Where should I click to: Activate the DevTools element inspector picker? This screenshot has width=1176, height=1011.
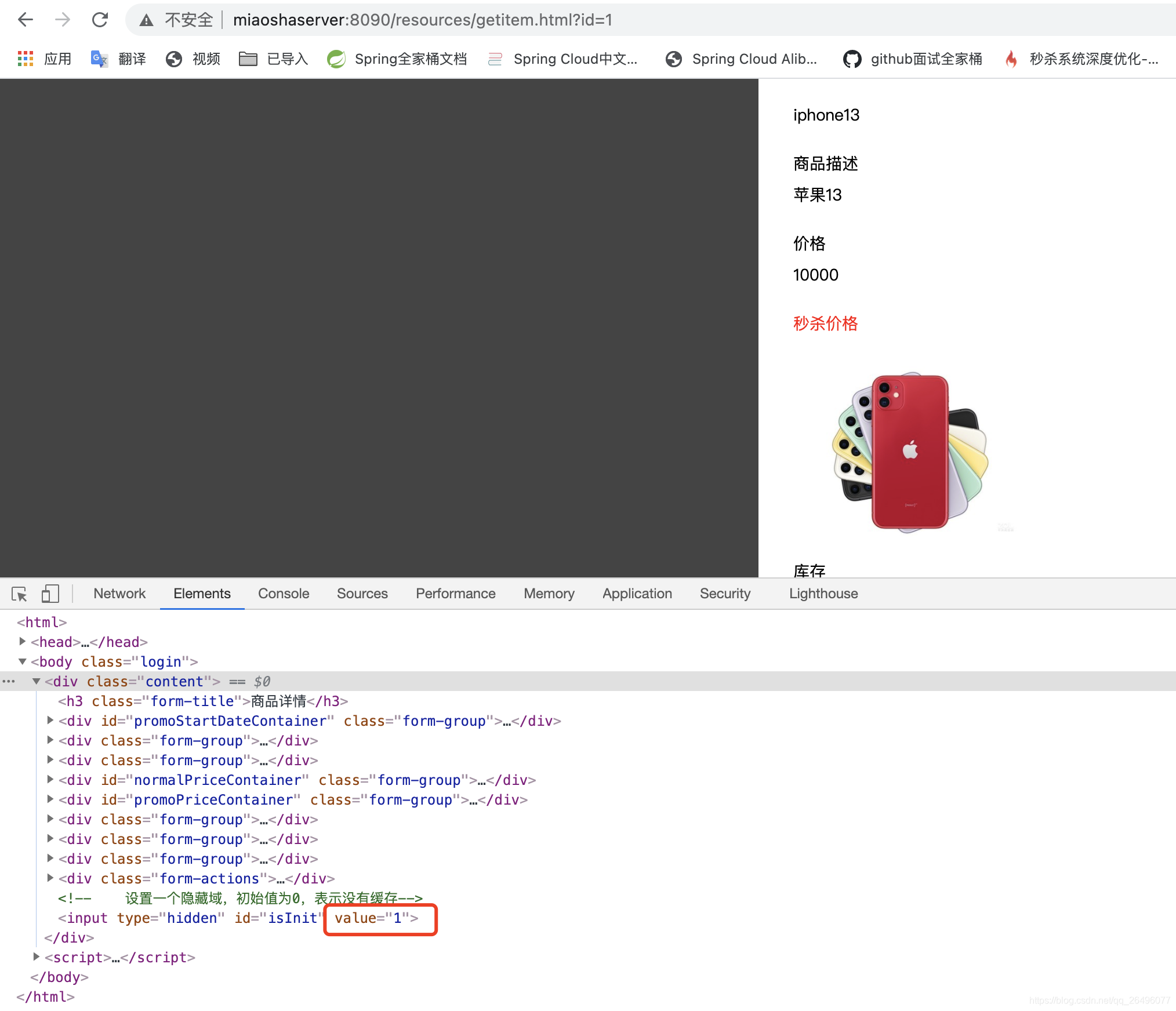coord(19,594)
